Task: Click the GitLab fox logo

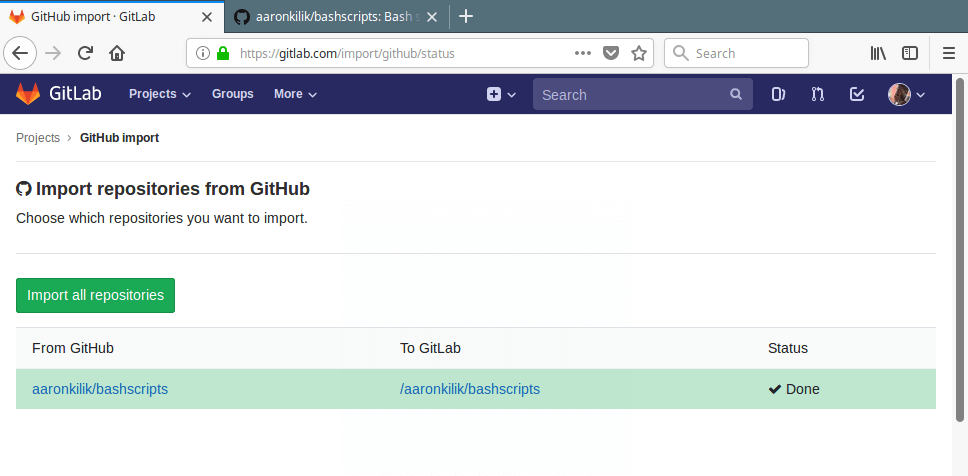Action: 28,94
